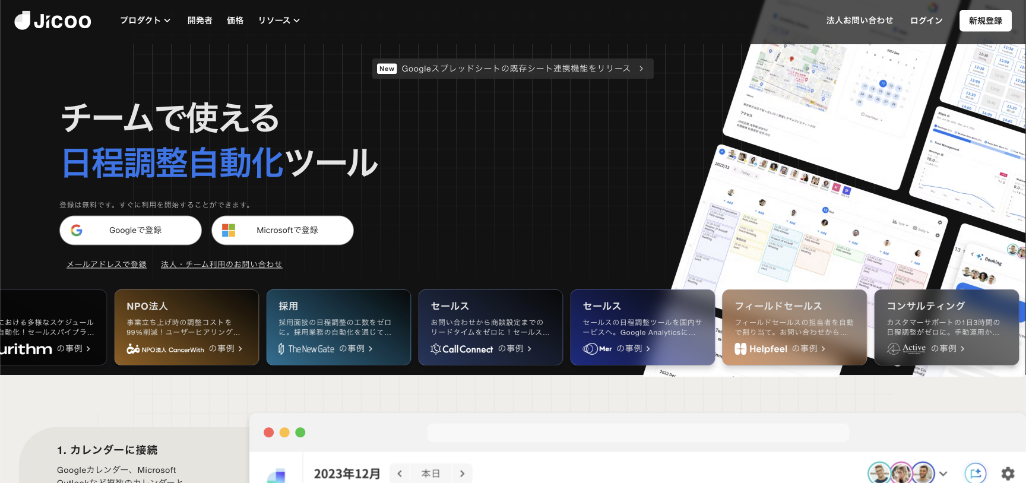Open the 価格 page
This screenshot has height=483, width=1026.
click(235, 20)
